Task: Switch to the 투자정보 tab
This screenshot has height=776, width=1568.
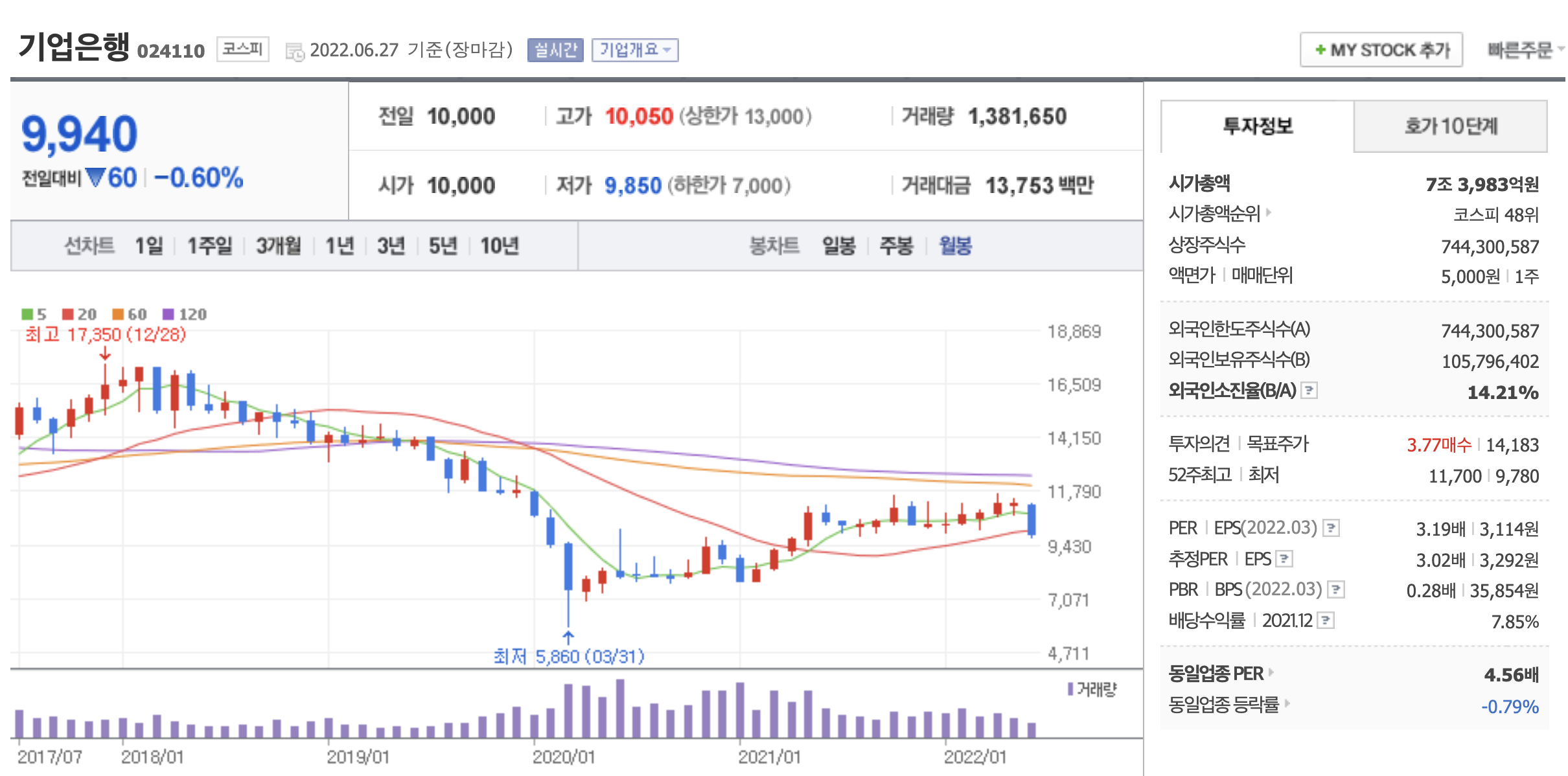Action: (x=1257, y=126)
